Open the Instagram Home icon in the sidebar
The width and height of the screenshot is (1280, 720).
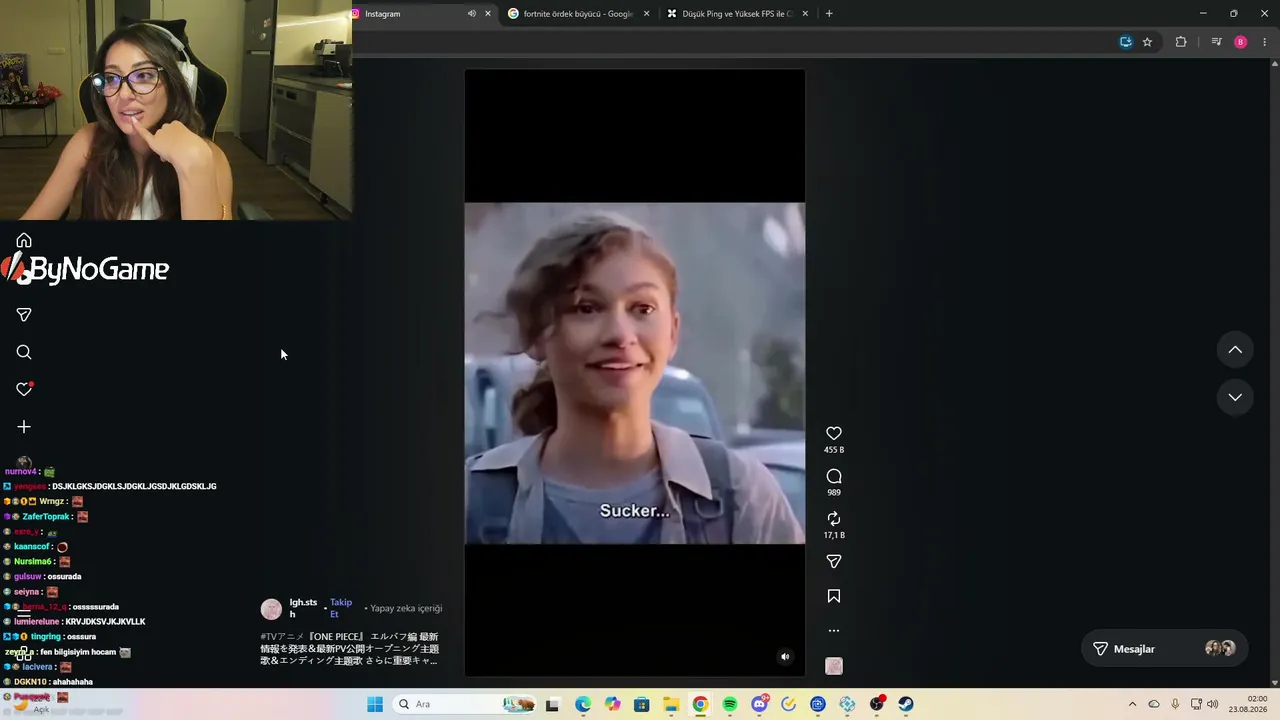point(24,240)
